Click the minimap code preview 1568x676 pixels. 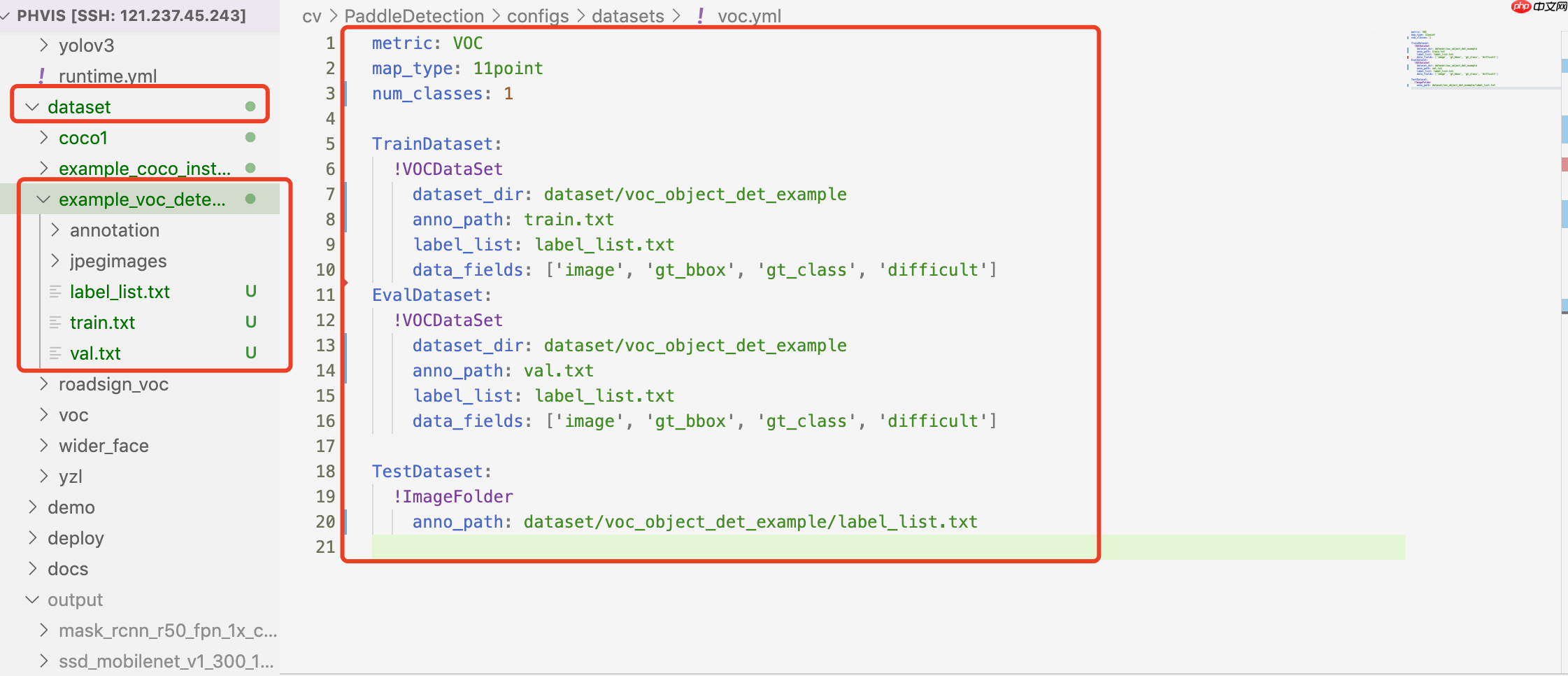click(x=1453, y=59)
